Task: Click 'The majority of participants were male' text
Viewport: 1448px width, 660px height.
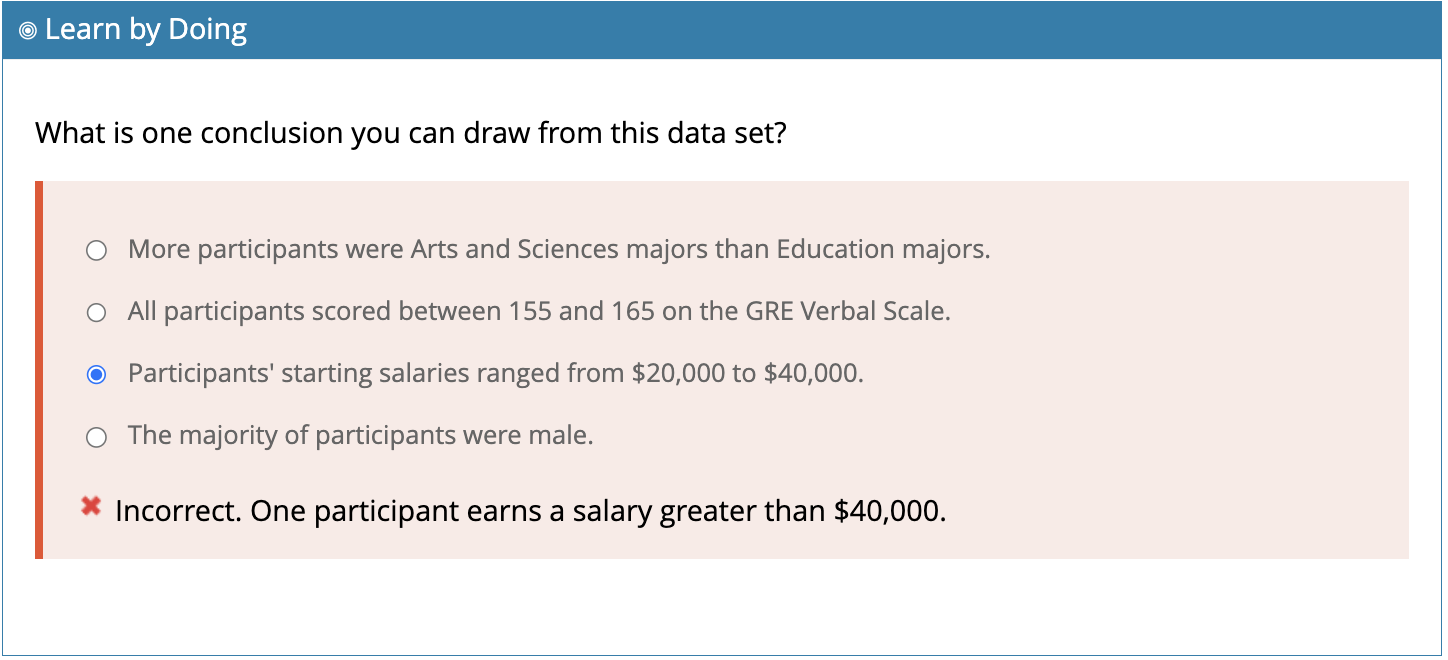Action: [x=361, y=435]
